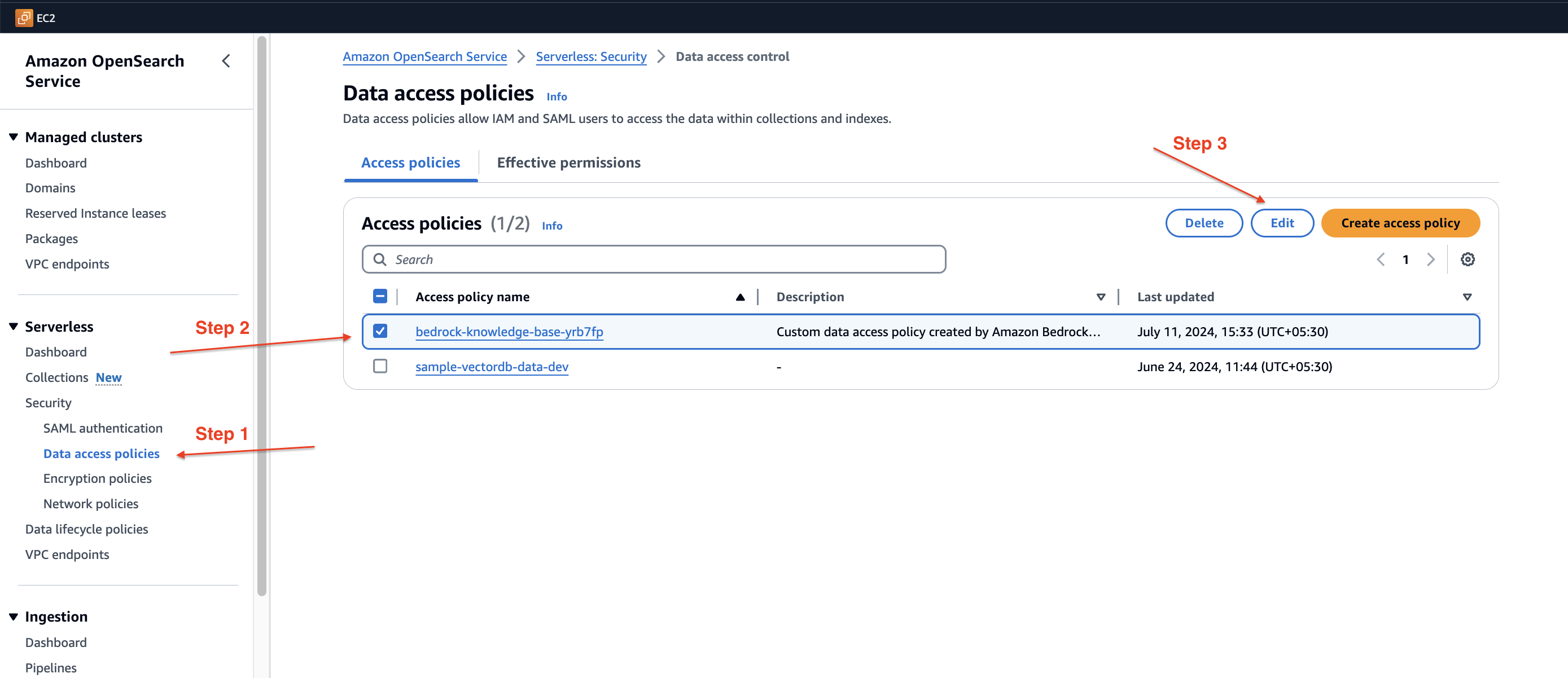This screenshot has width=1568, height=678.
Task: Collapse the Serverless section
Action: pyautogui.click(x=14, y=327)
